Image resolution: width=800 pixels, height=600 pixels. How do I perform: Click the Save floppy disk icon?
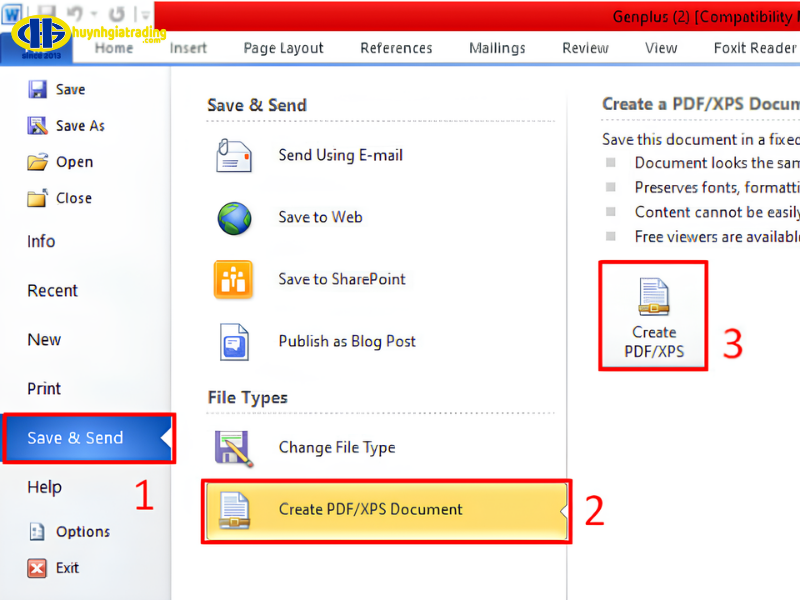pyautogui.click(x=38, y=90)
